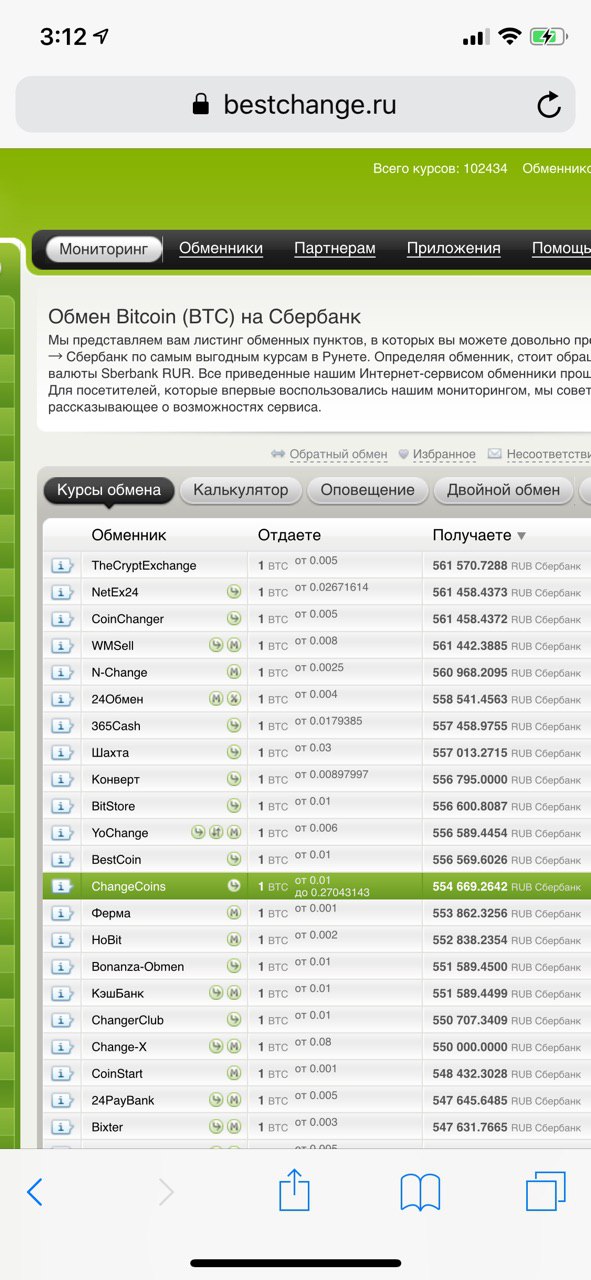Open Safari bookmarks book icon
The height and width of the screenshot is (1280, 591).
click(420, 1192)
